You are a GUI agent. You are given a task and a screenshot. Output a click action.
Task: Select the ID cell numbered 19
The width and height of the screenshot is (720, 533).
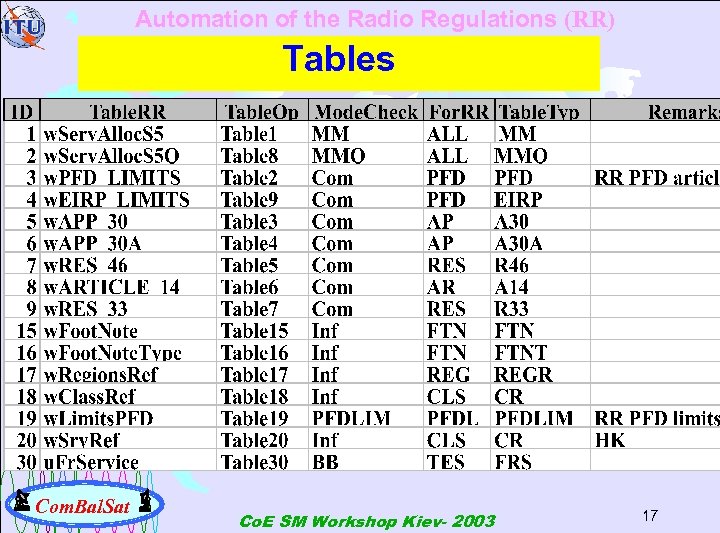pyautogui.click(x=22, y=418)
